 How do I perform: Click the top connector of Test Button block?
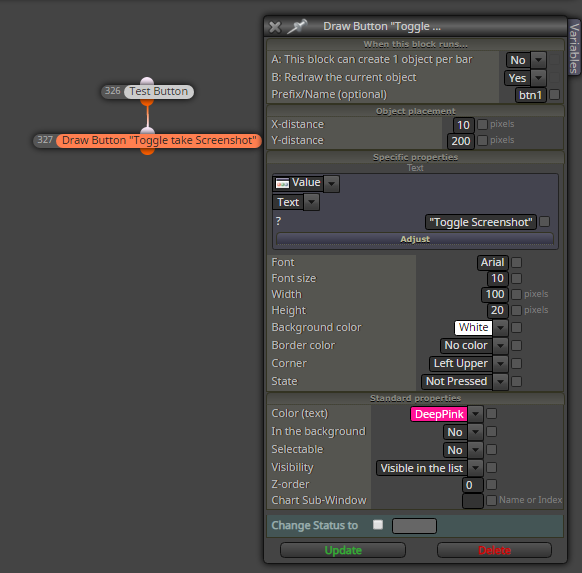tap(147, 81)
